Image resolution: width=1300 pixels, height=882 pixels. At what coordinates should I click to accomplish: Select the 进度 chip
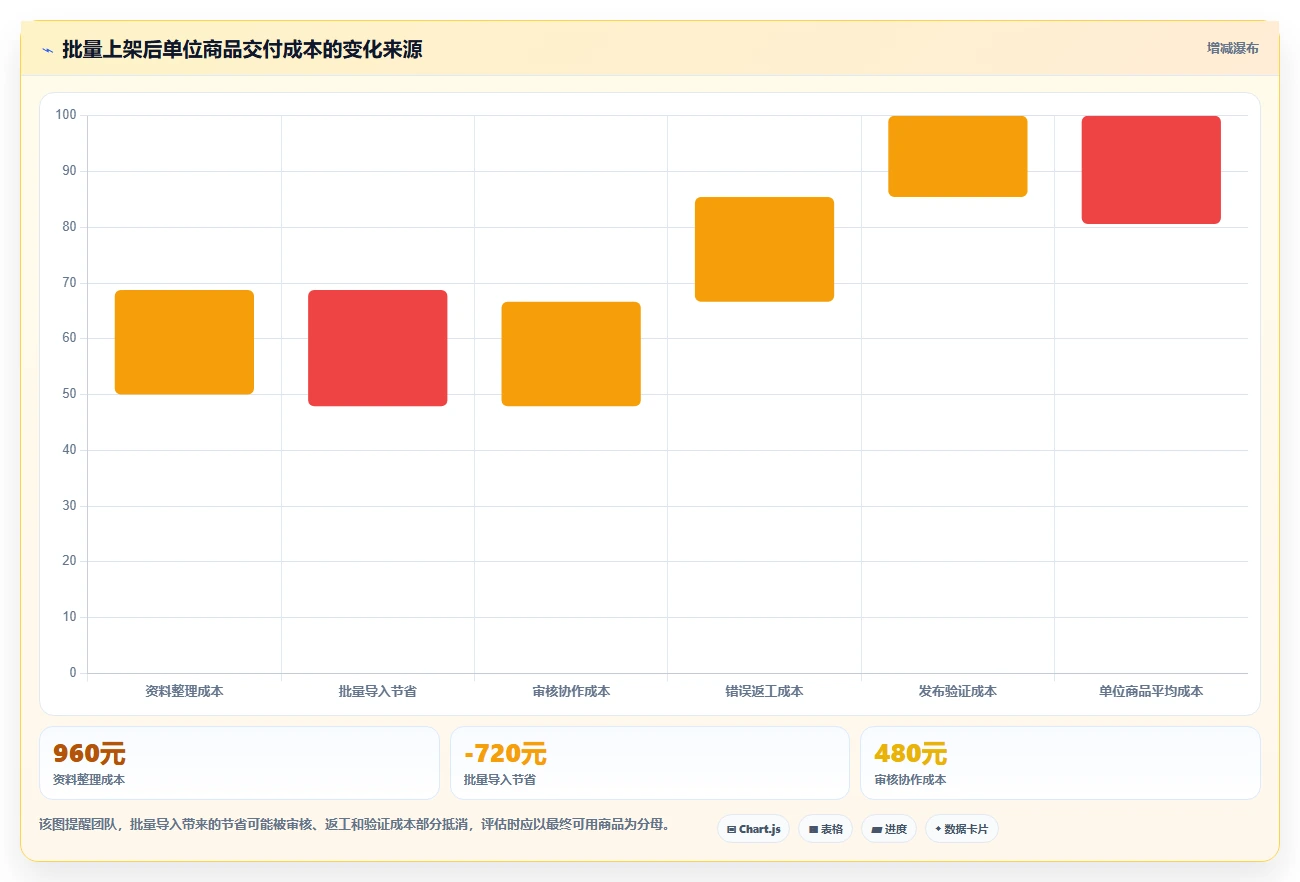[889, 829]
